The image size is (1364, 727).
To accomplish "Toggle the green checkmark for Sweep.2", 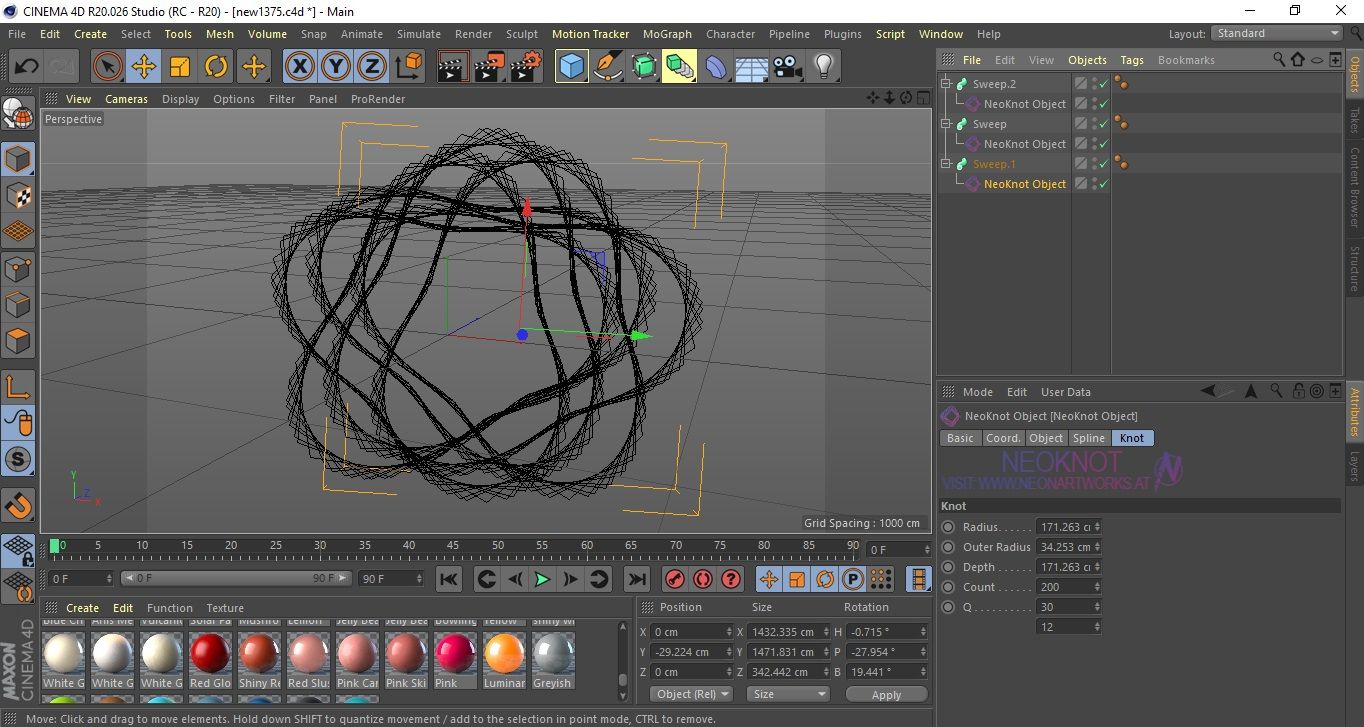I will (x=1103, y=84).
